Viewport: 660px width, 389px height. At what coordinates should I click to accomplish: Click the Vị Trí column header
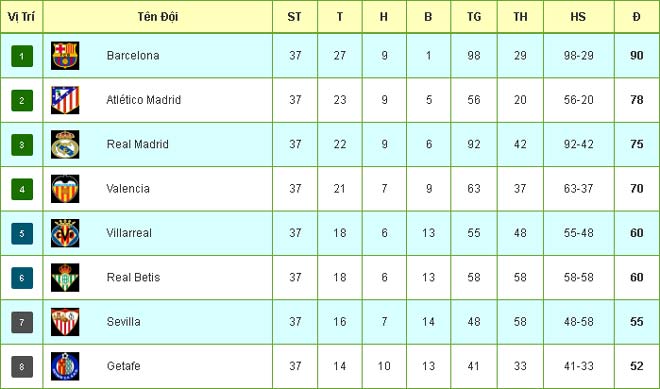21,17
